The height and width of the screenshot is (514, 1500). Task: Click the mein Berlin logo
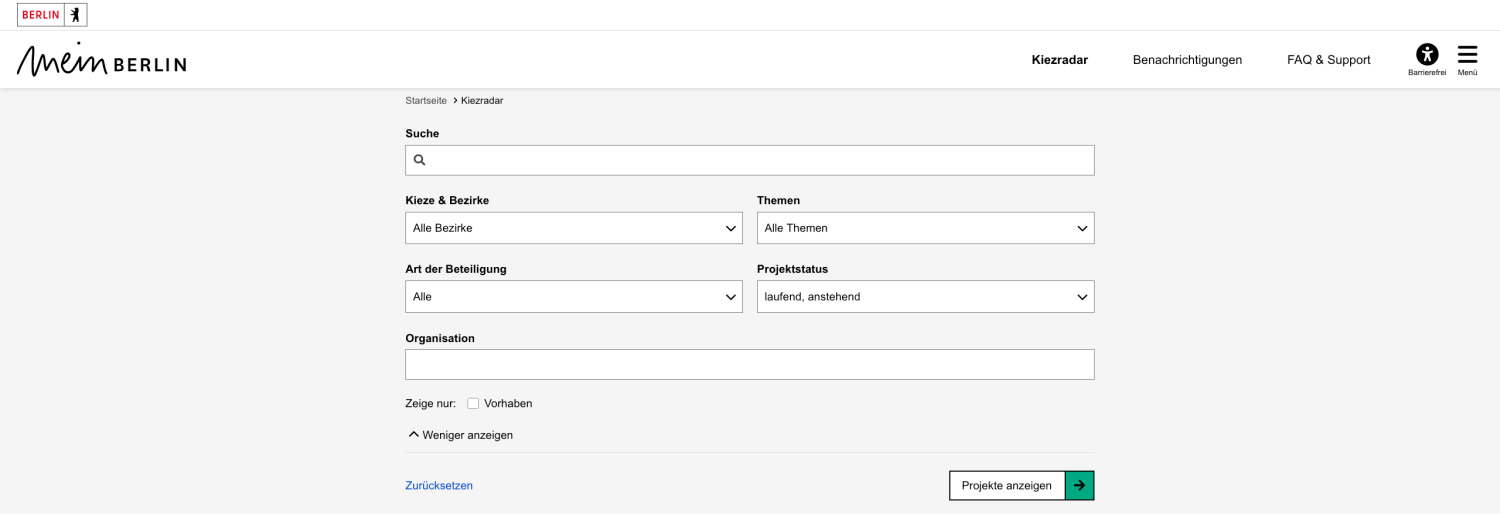click(101, 60)
